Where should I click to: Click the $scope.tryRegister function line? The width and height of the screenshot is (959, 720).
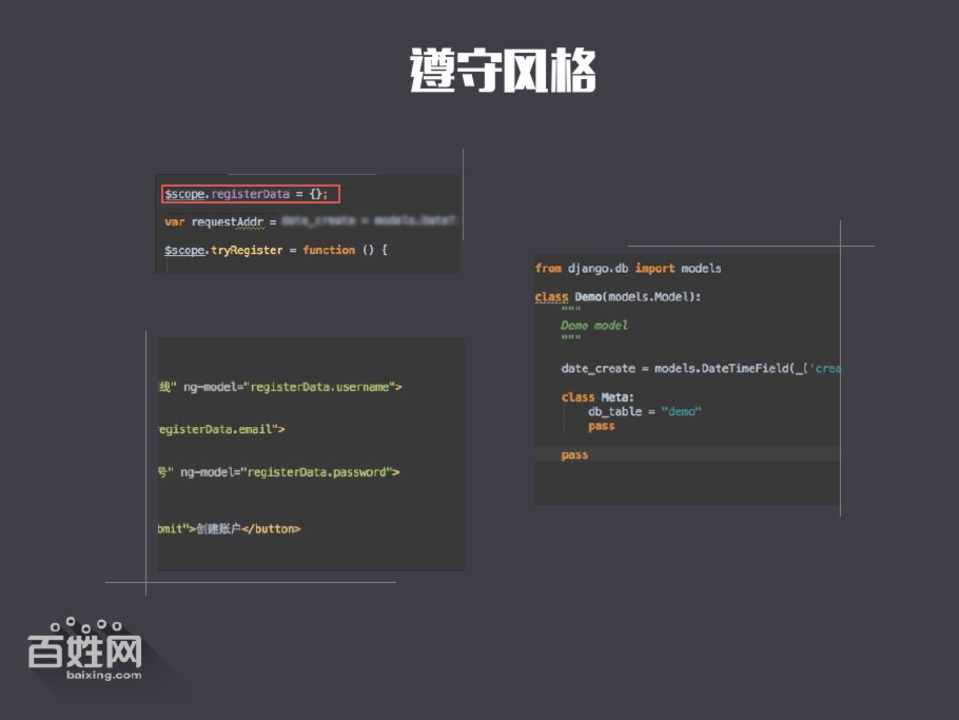pyautogui.click(x=275, y=250)
